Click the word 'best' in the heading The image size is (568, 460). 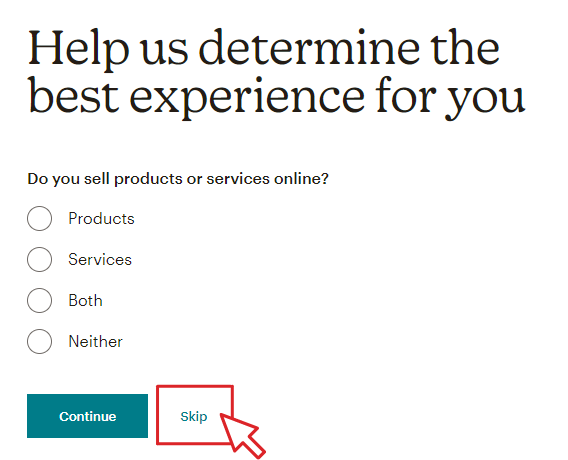[x=74, y=95]
